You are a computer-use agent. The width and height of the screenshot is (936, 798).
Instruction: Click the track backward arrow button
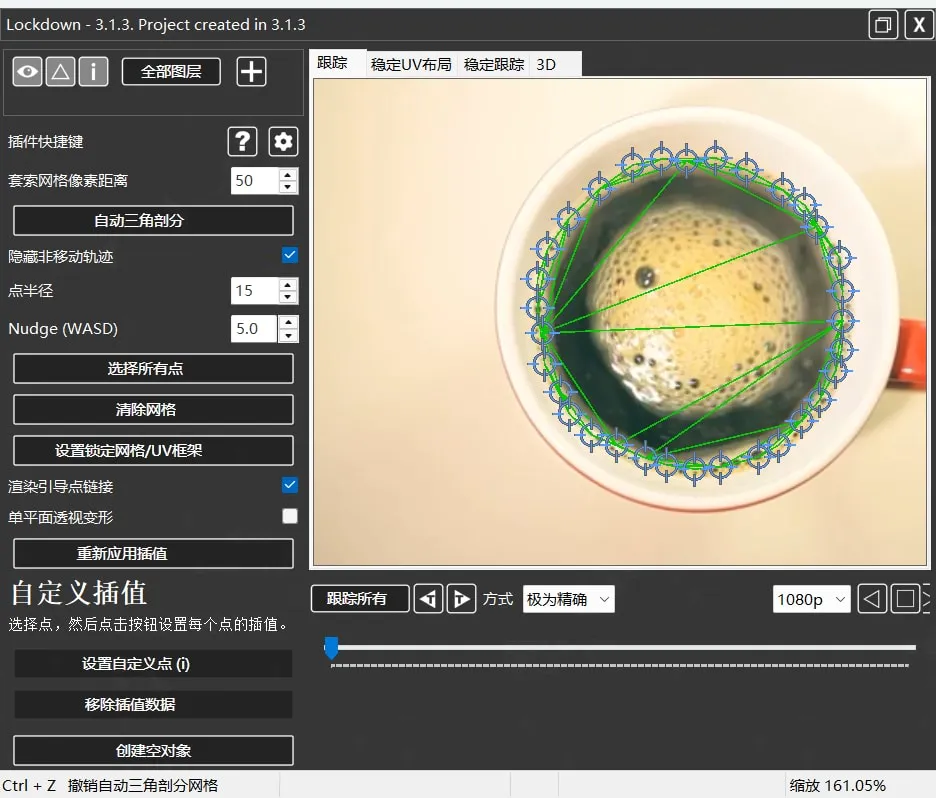coord(428,599)
